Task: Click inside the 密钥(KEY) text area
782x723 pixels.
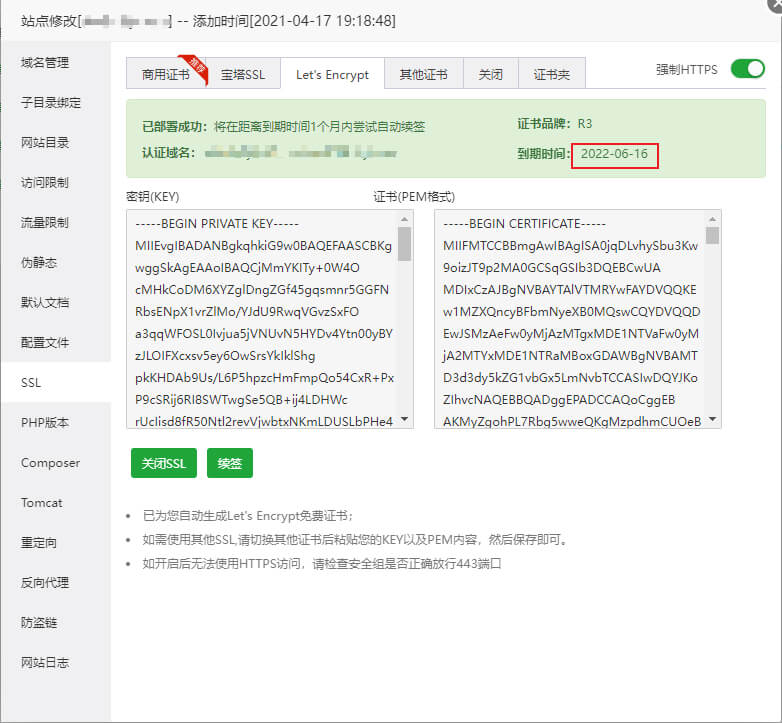Action: [x=260, y=320]
